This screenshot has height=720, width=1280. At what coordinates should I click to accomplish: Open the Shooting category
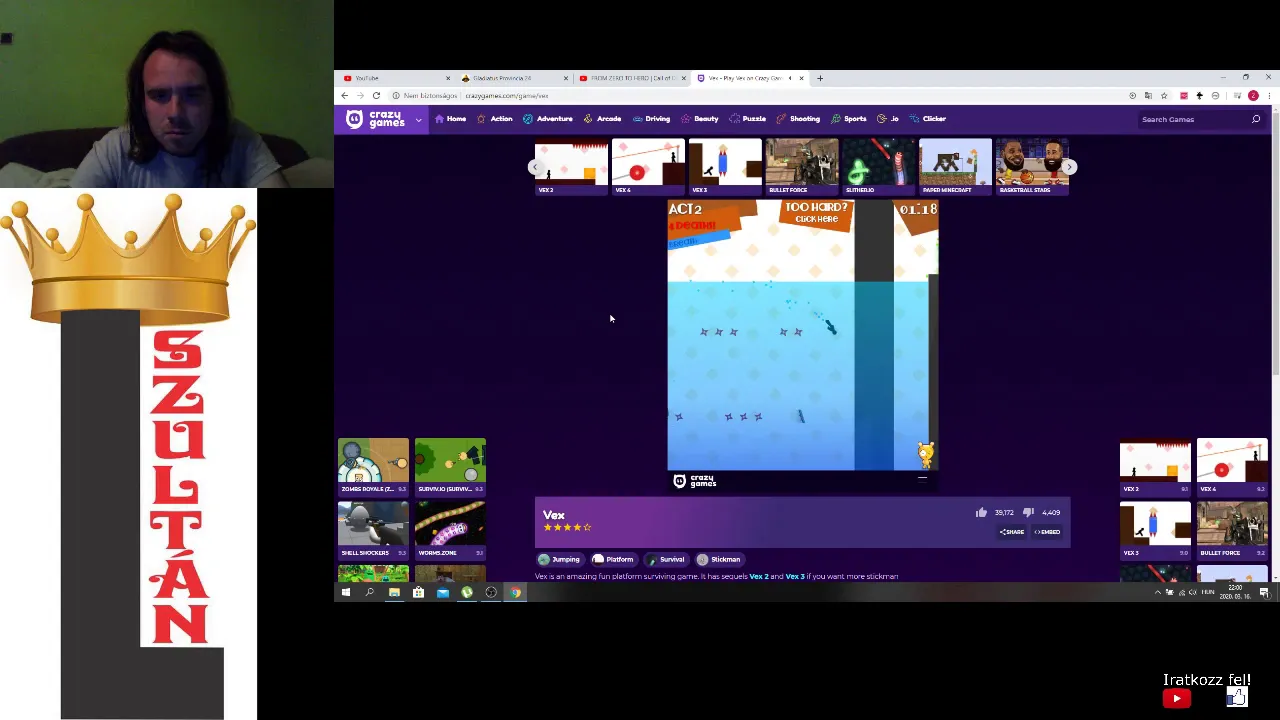[x=797, y=119]
